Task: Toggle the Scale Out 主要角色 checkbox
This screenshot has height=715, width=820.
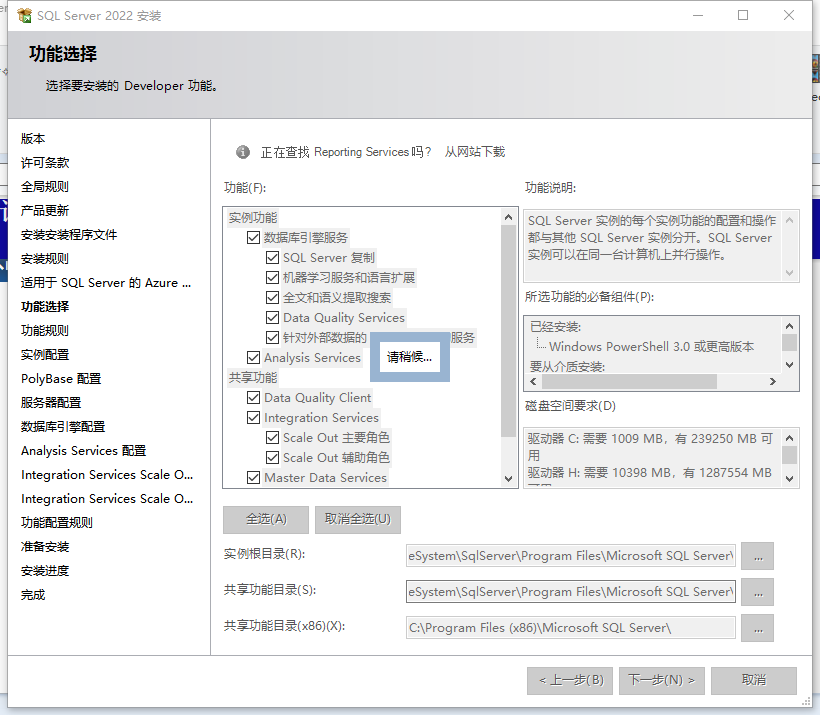Action: [272, 437]
